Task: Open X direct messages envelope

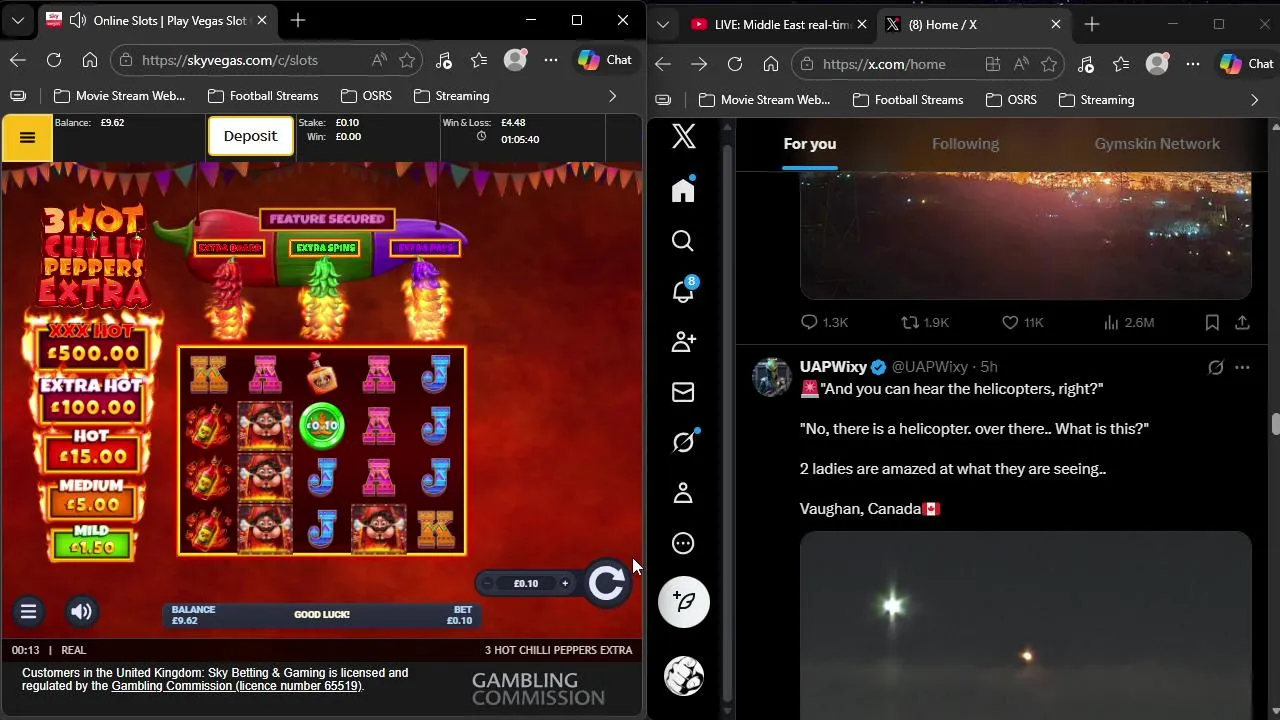Action: 683,392
